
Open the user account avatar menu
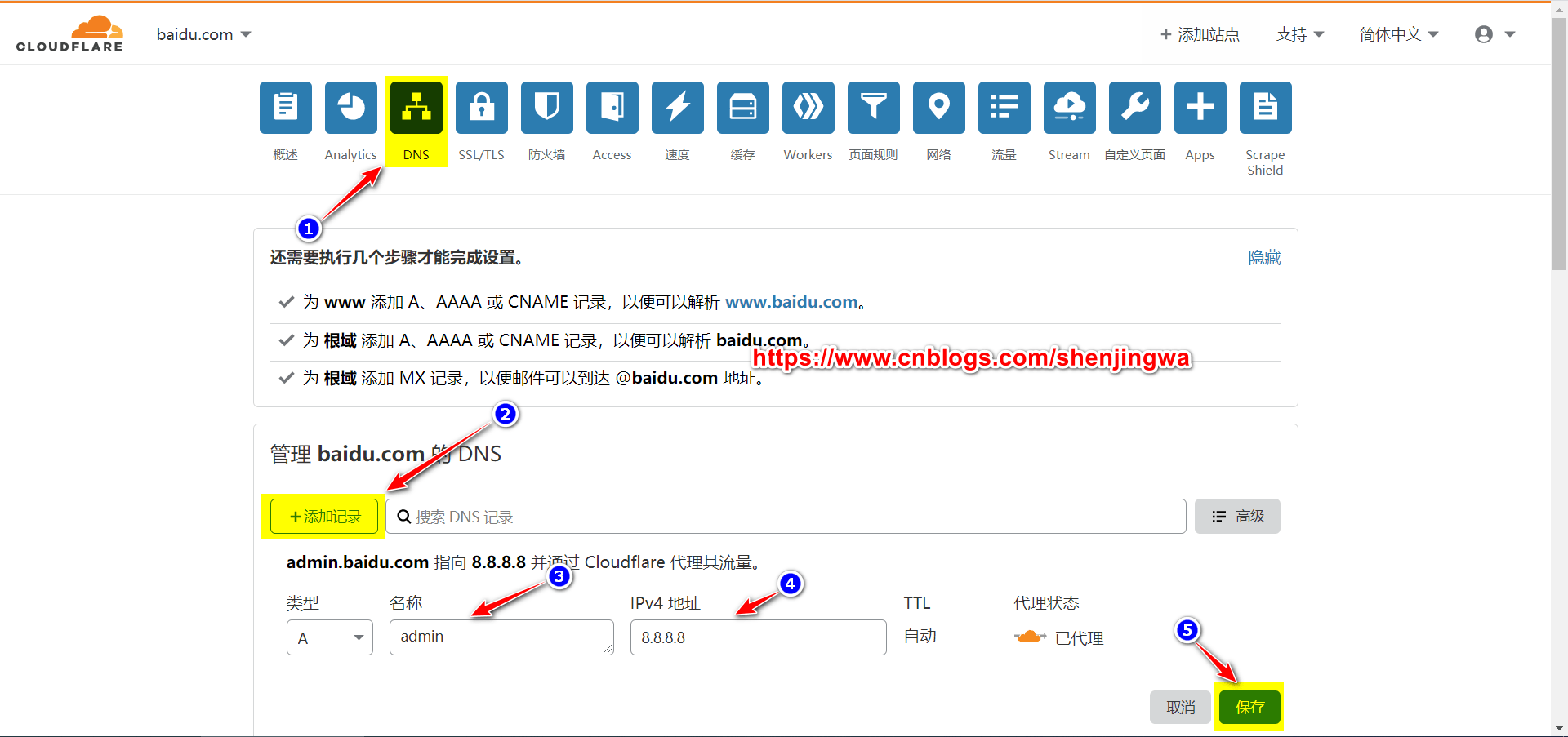point(1494,34)
